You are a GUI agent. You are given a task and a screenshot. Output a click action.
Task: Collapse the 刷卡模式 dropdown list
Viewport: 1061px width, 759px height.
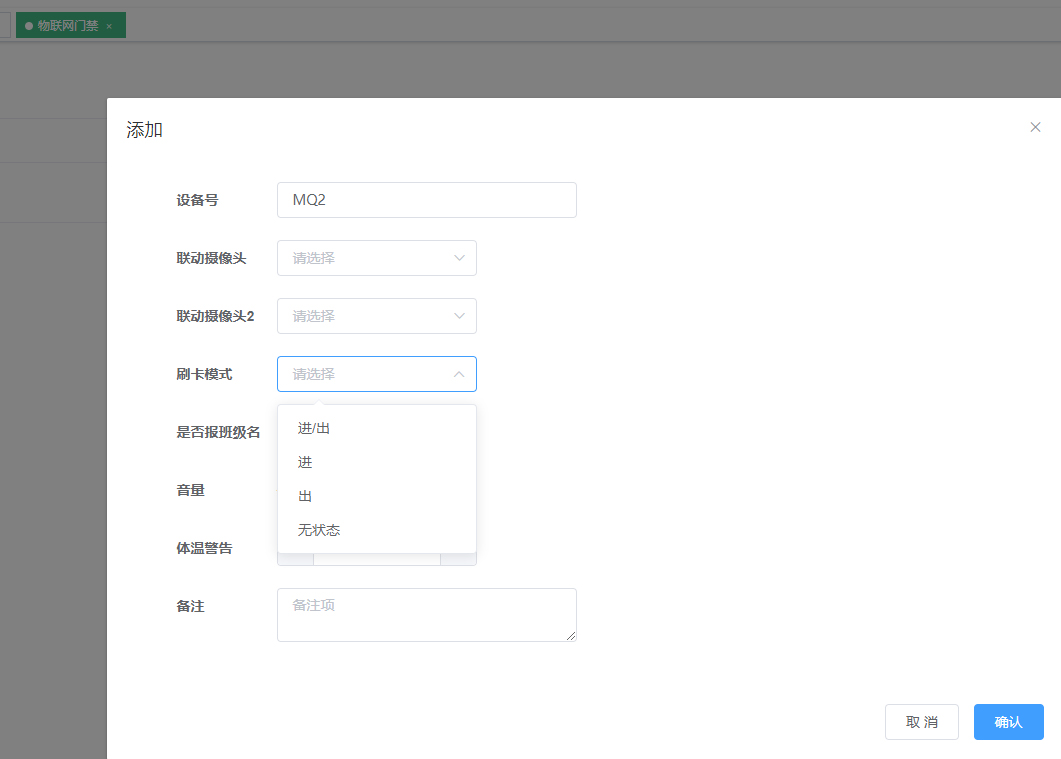point(377,373)
